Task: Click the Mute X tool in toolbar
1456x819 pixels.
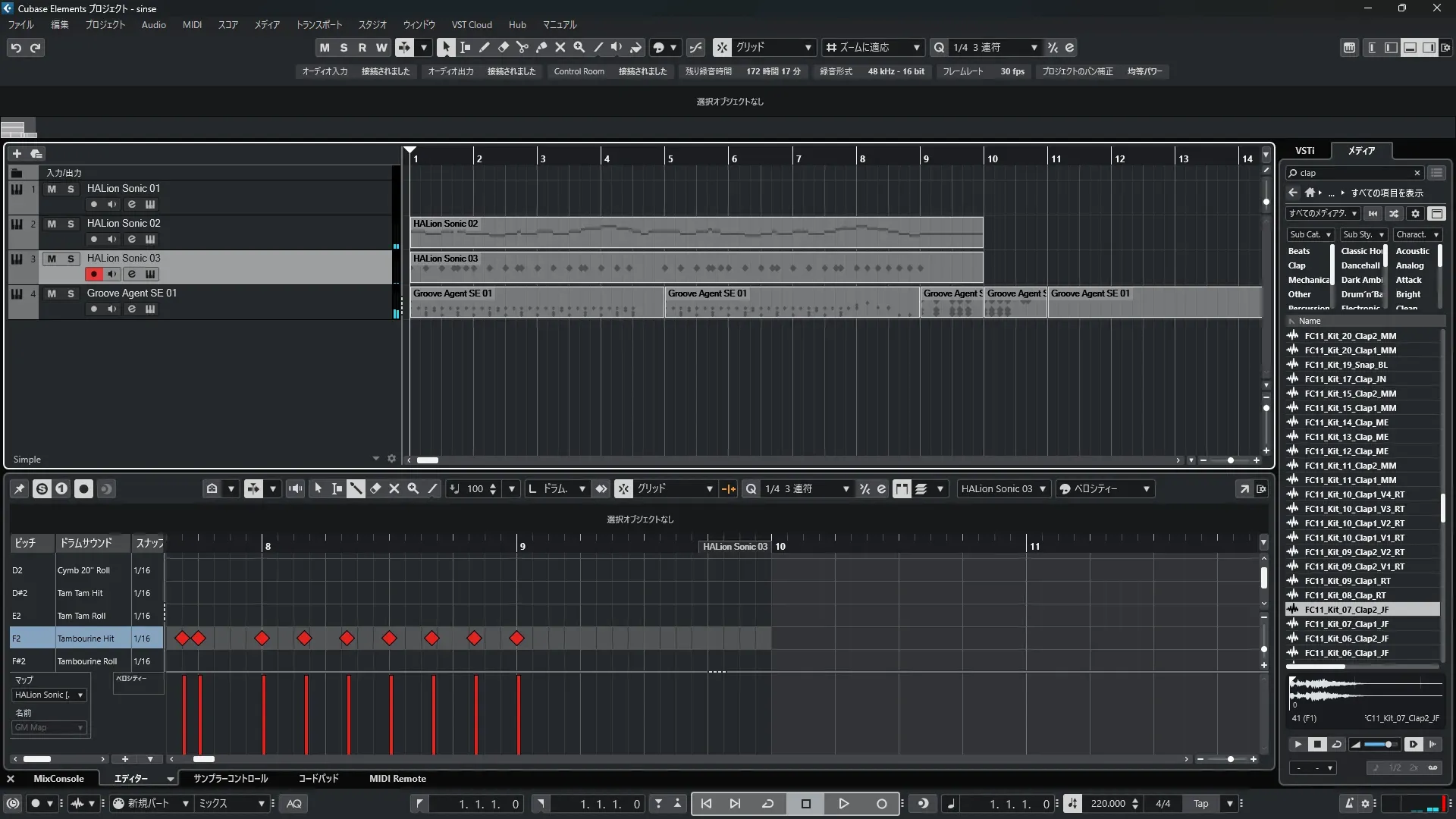Action: point(560,47)
